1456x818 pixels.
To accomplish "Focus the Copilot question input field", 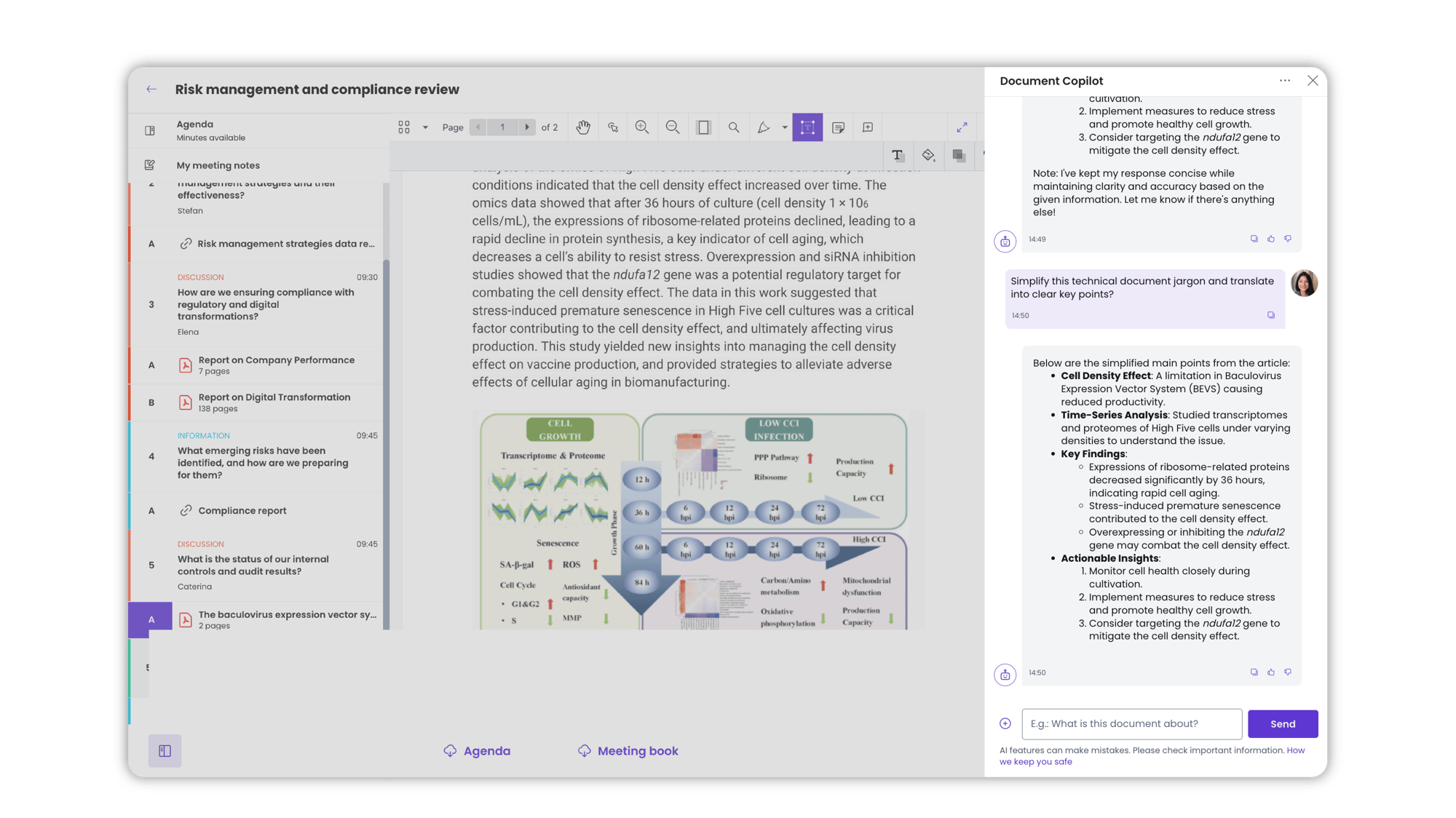I will click(x=1131, y=723).
